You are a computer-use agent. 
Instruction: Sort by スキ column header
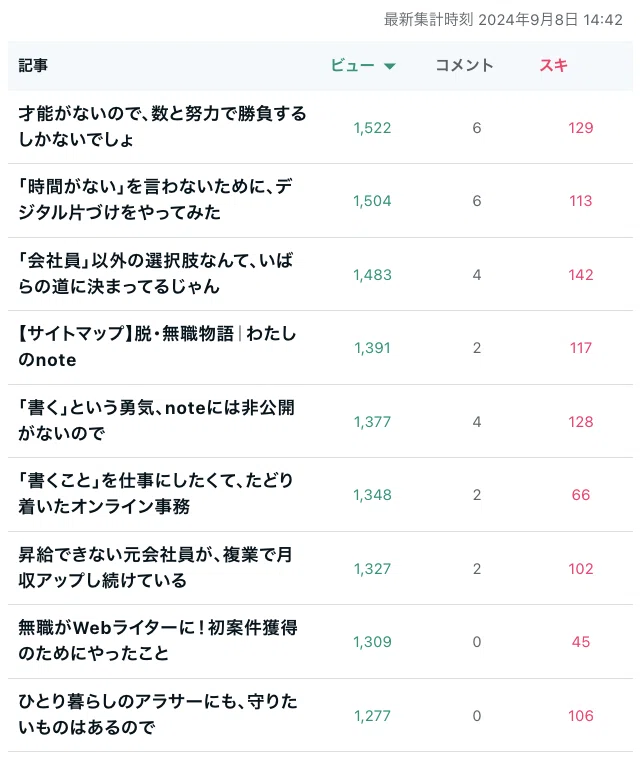tap(553, 65)
